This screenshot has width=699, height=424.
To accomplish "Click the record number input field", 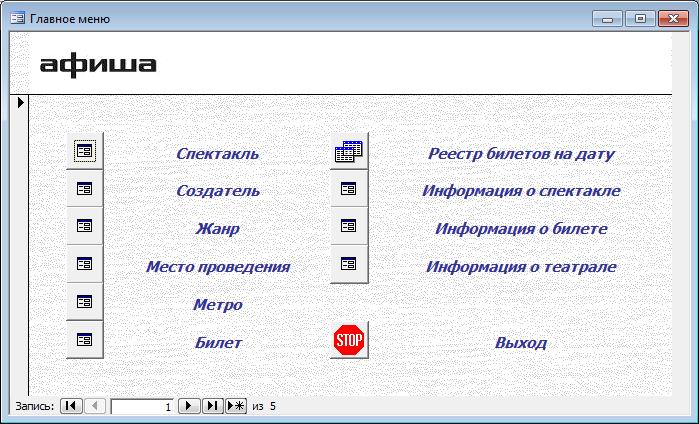I will 141,406.
